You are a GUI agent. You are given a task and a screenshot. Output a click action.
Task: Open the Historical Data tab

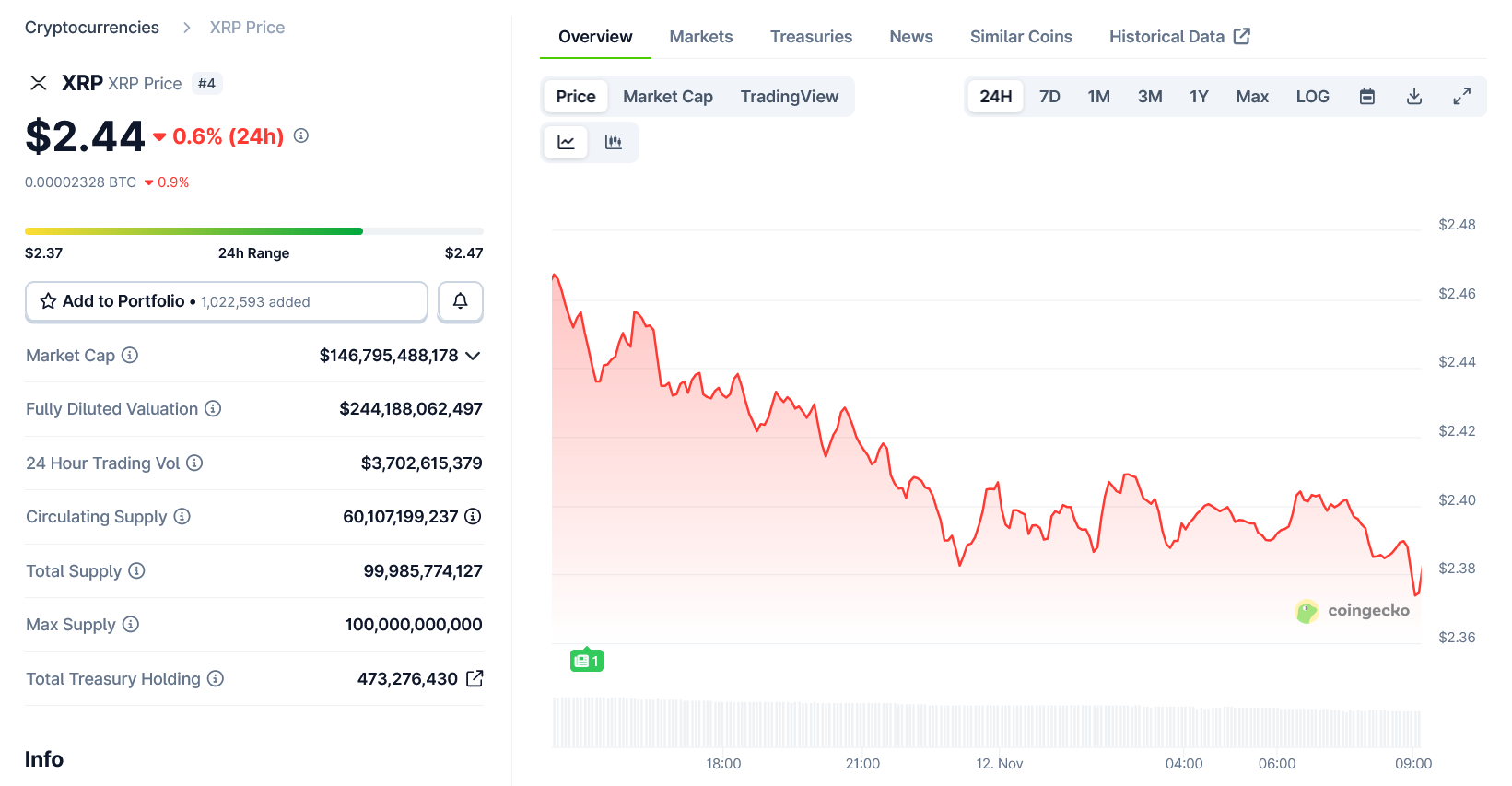1179,37
